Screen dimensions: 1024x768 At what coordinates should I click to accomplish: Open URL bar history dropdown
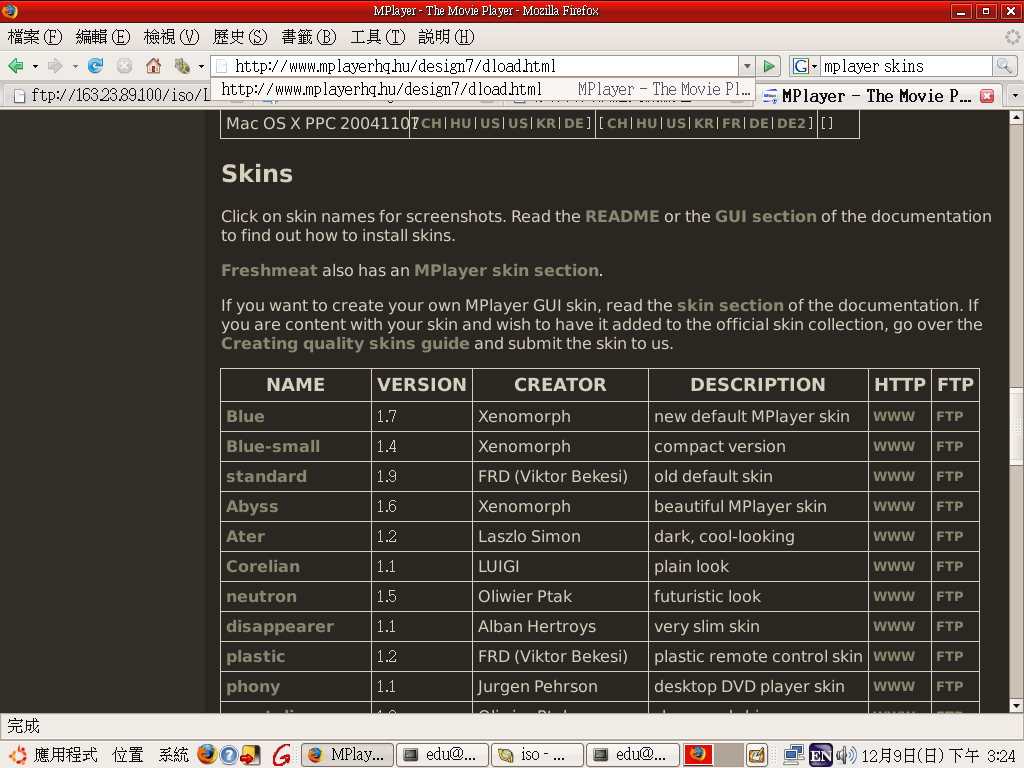point(747,66)
